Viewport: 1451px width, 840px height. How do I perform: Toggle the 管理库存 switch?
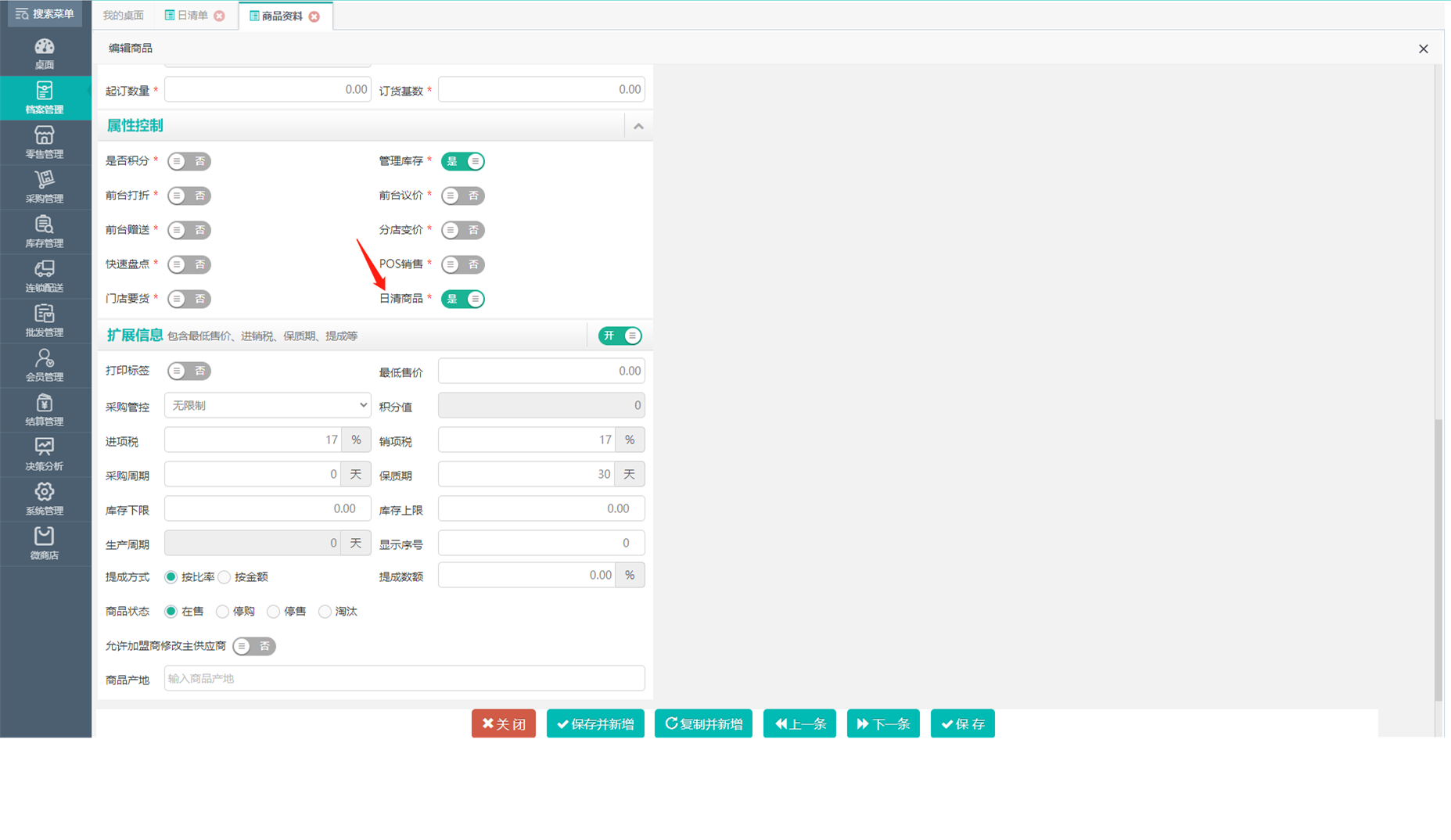(463, 161)
